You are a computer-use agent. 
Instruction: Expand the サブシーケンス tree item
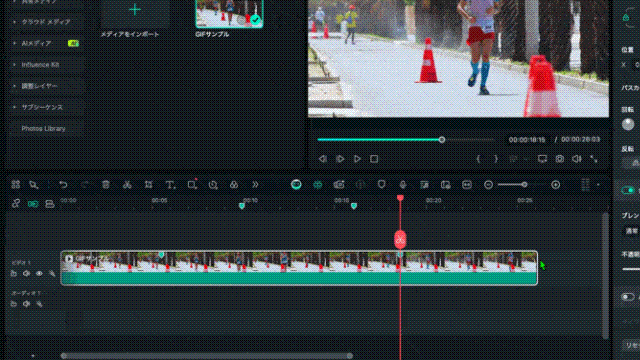point(15,107)
